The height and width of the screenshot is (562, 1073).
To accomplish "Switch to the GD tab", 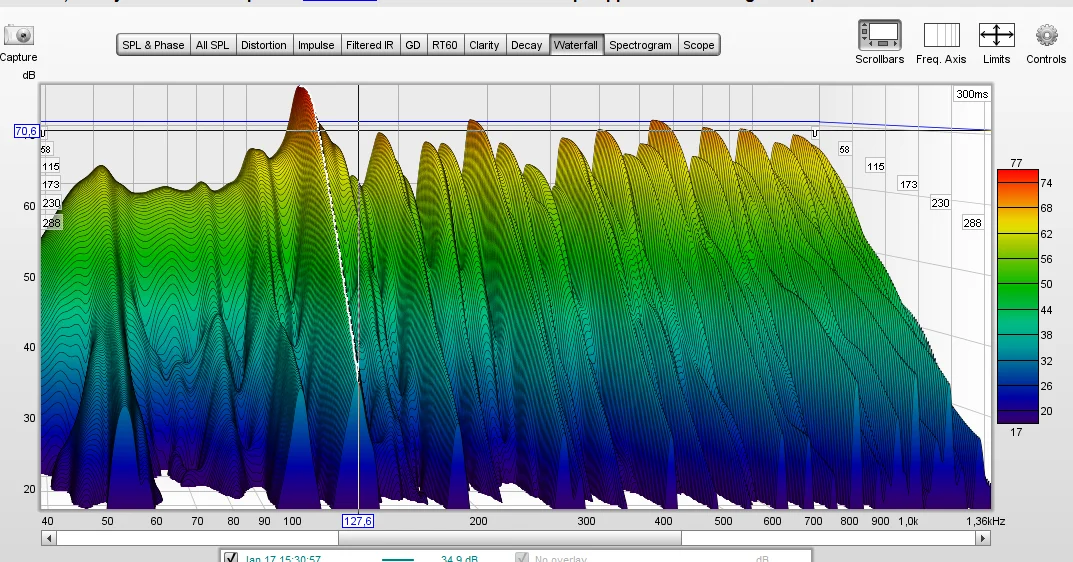I will 413,45.
